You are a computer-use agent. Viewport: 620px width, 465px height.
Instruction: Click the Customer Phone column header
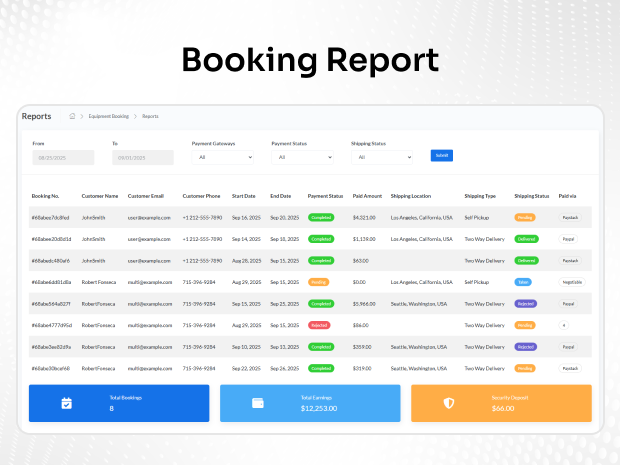click(x=201, y=196)
